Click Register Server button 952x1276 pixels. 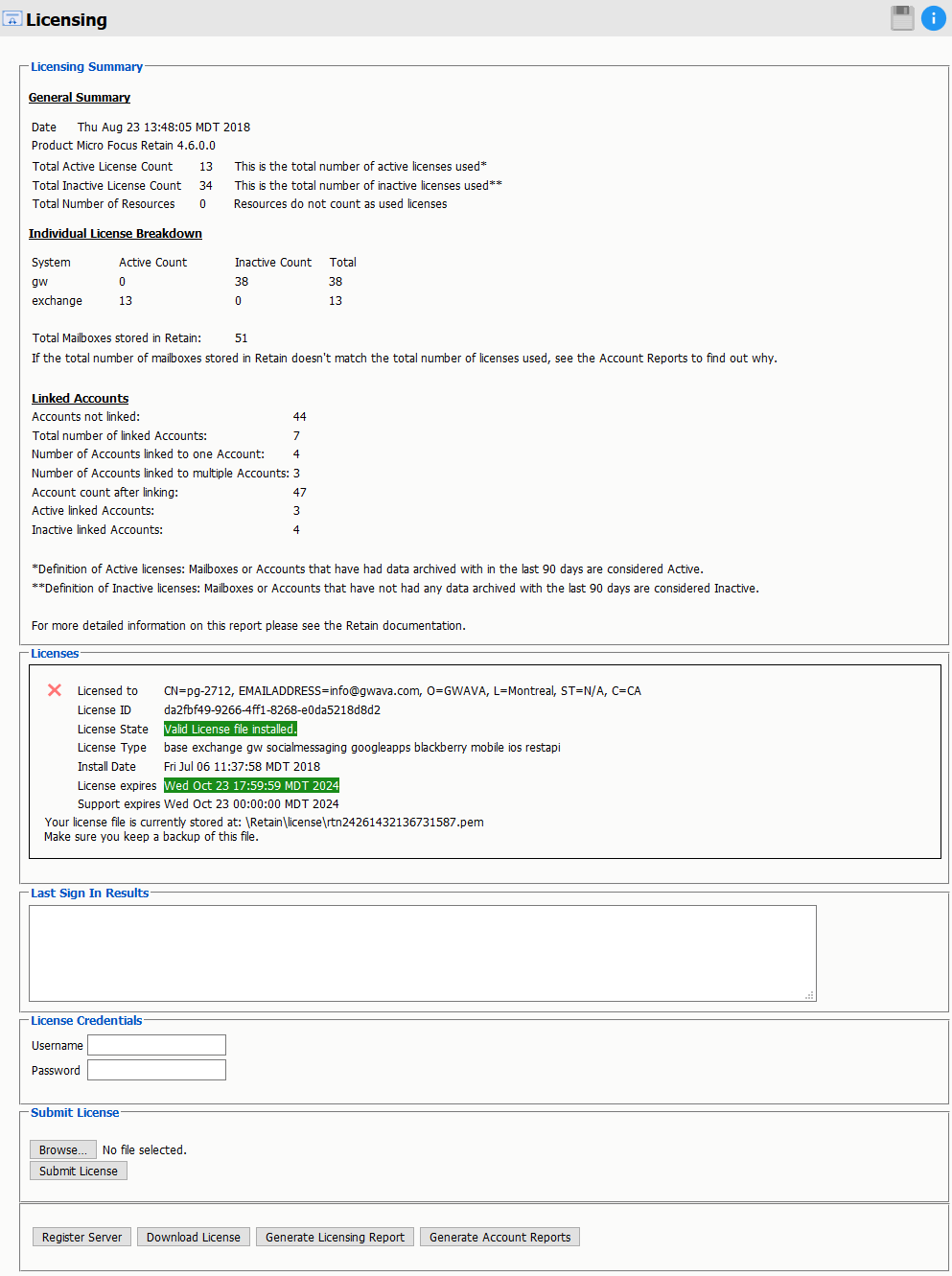coord(81,1237)
